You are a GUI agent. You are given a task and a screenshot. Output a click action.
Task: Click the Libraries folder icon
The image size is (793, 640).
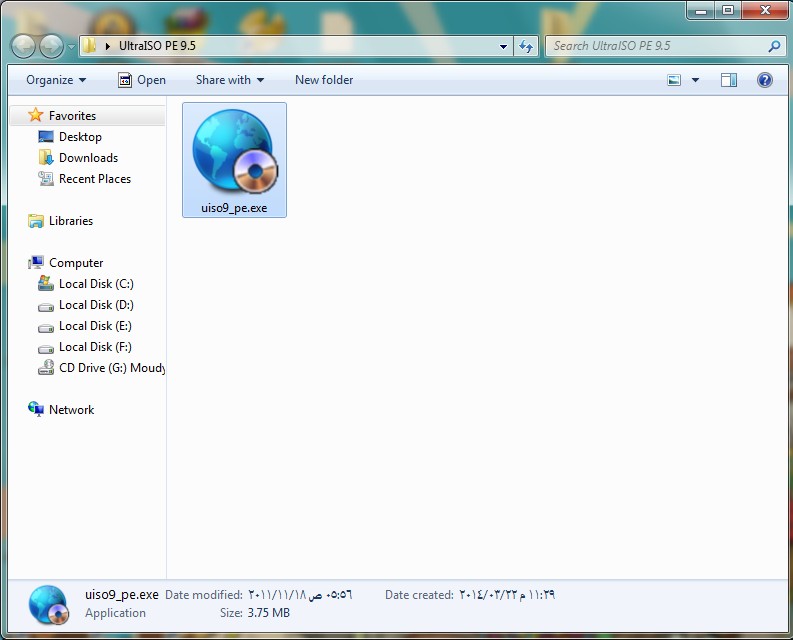click(35, 221)
